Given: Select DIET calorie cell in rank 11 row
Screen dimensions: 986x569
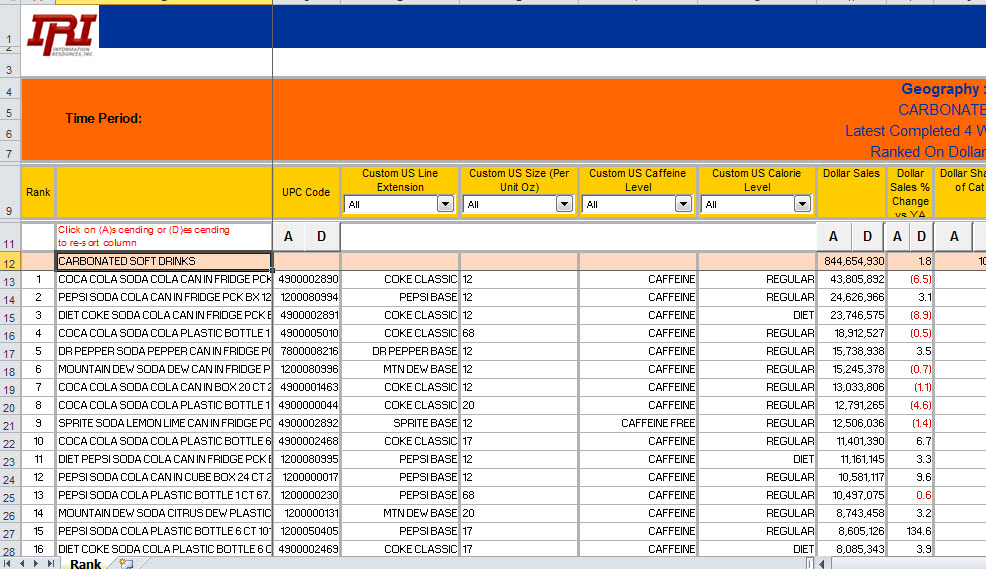Looking at the screenshot, I should [x=757, y=459].
